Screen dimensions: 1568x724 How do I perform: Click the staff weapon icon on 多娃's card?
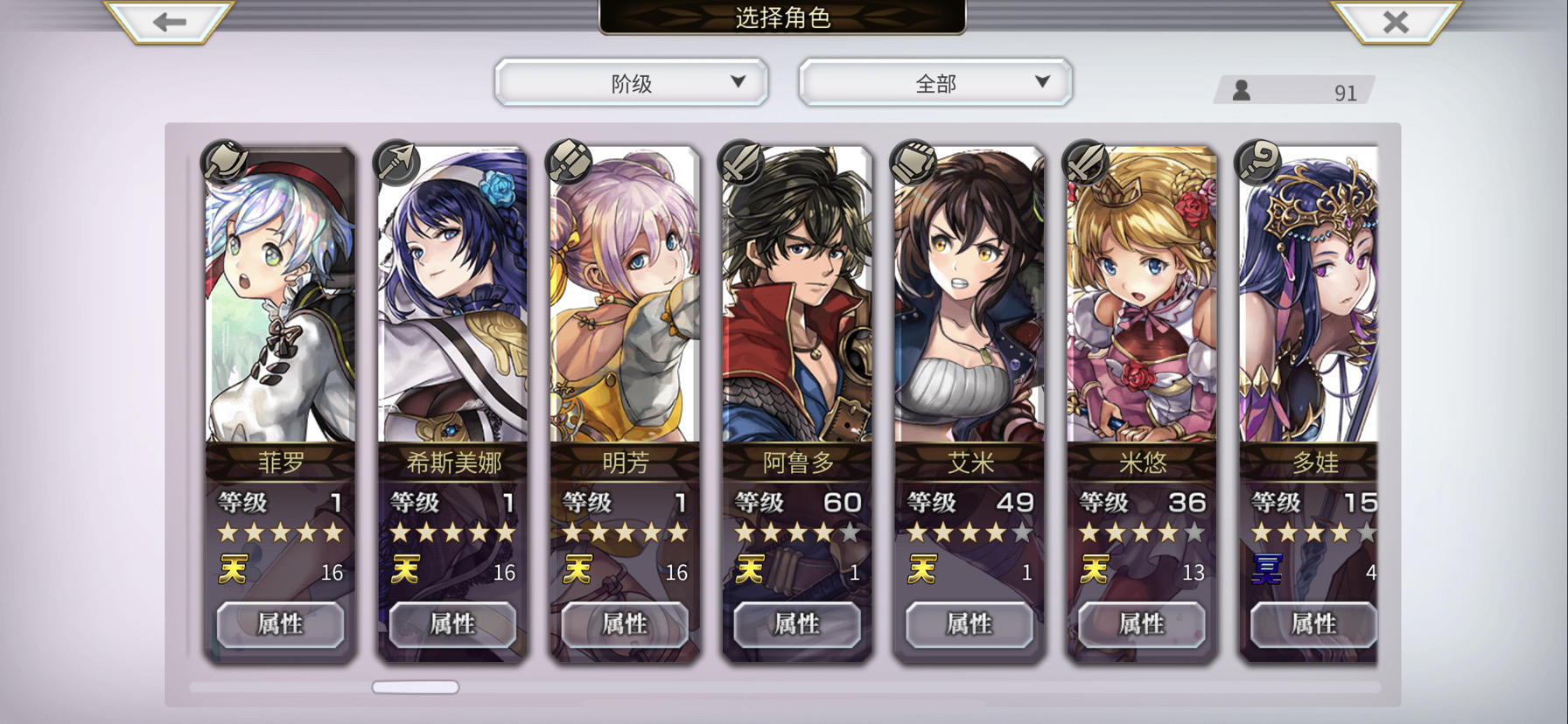(x=1257, y=161)
